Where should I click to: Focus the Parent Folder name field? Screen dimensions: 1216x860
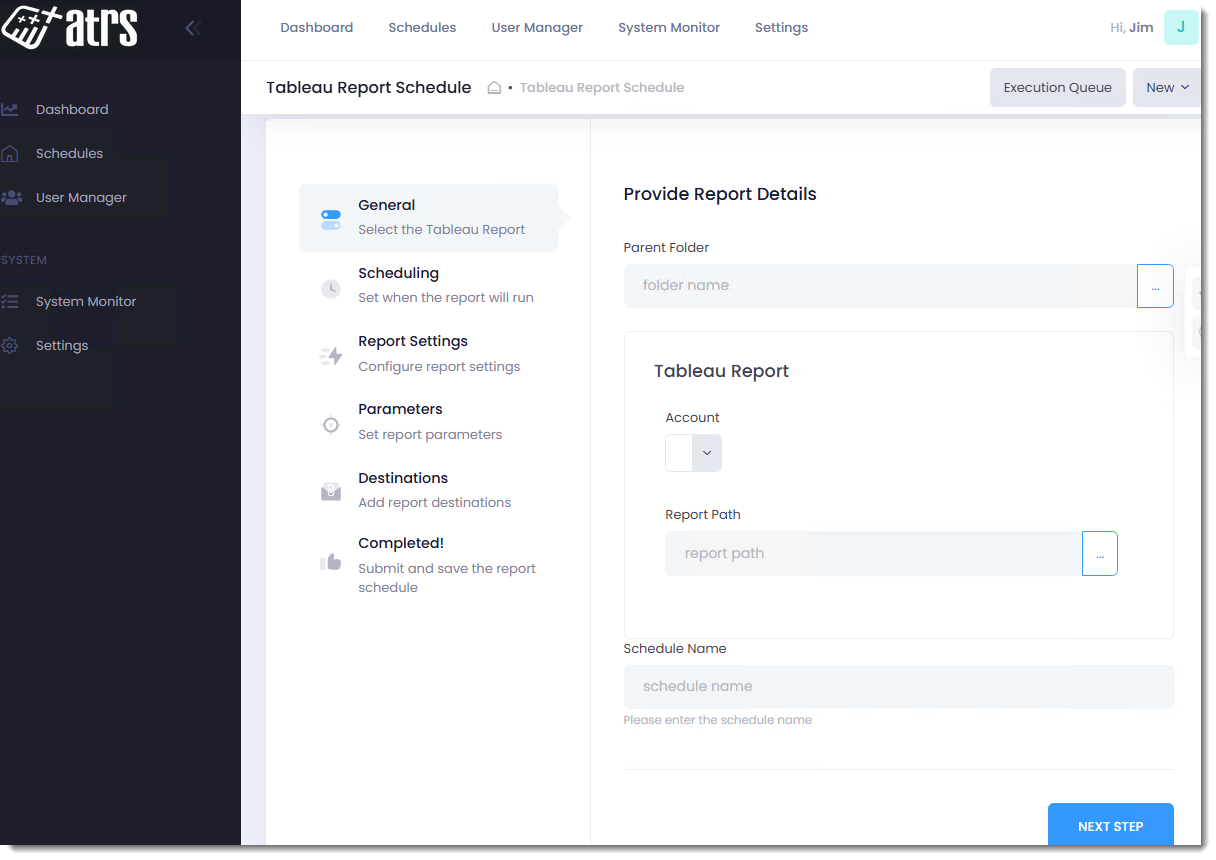[x=880, y=286]
